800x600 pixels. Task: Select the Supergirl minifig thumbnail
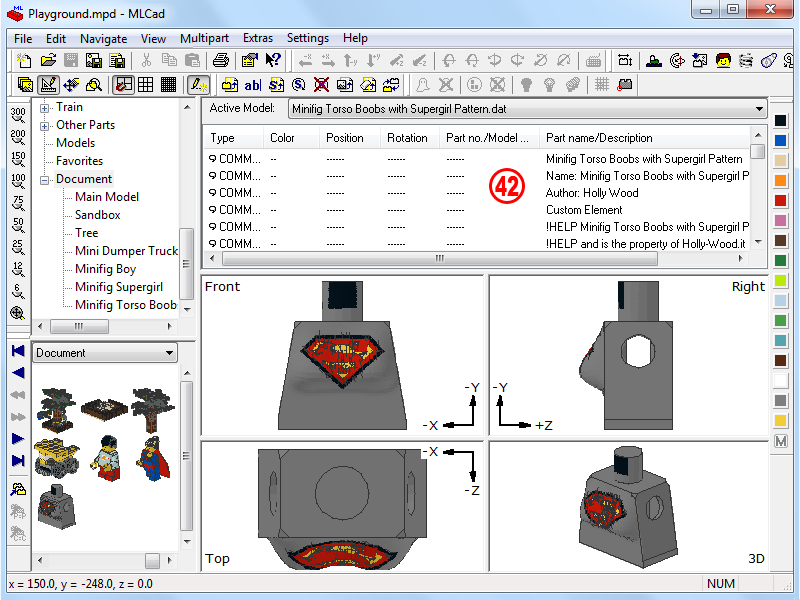click(x=152, y=459)
